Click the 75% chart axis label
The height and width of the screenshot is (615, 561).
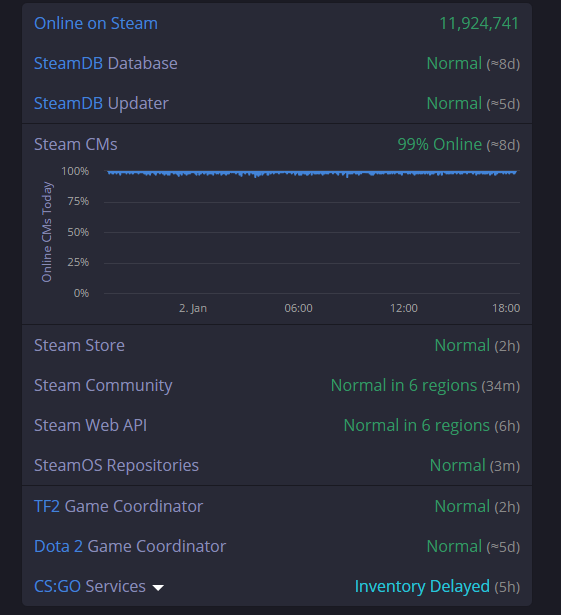(78, 202)
